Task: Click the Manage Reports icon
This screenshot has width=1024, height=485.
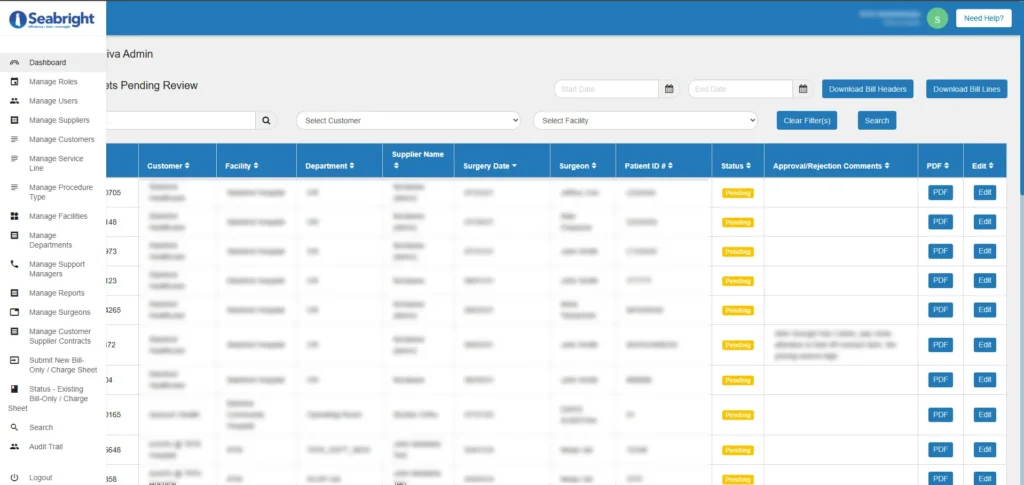Action: tap(14, 293)
